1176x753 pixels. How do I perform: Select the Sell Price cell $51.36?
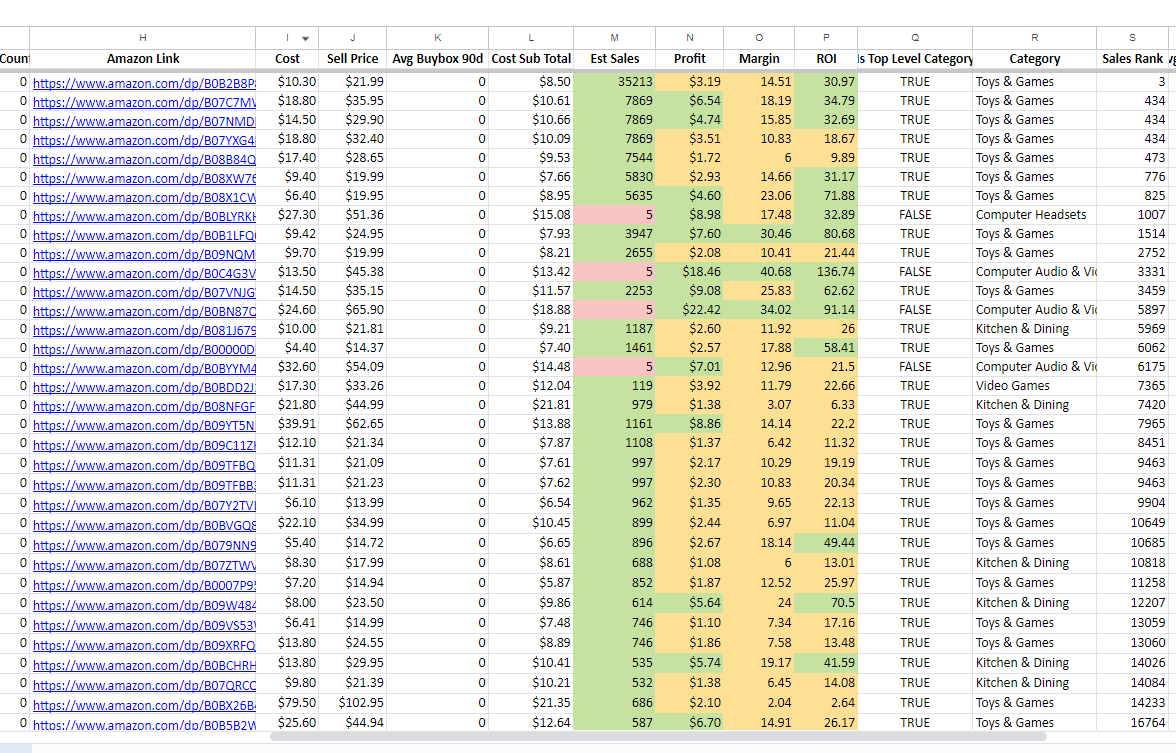click(x=352, y=214)
